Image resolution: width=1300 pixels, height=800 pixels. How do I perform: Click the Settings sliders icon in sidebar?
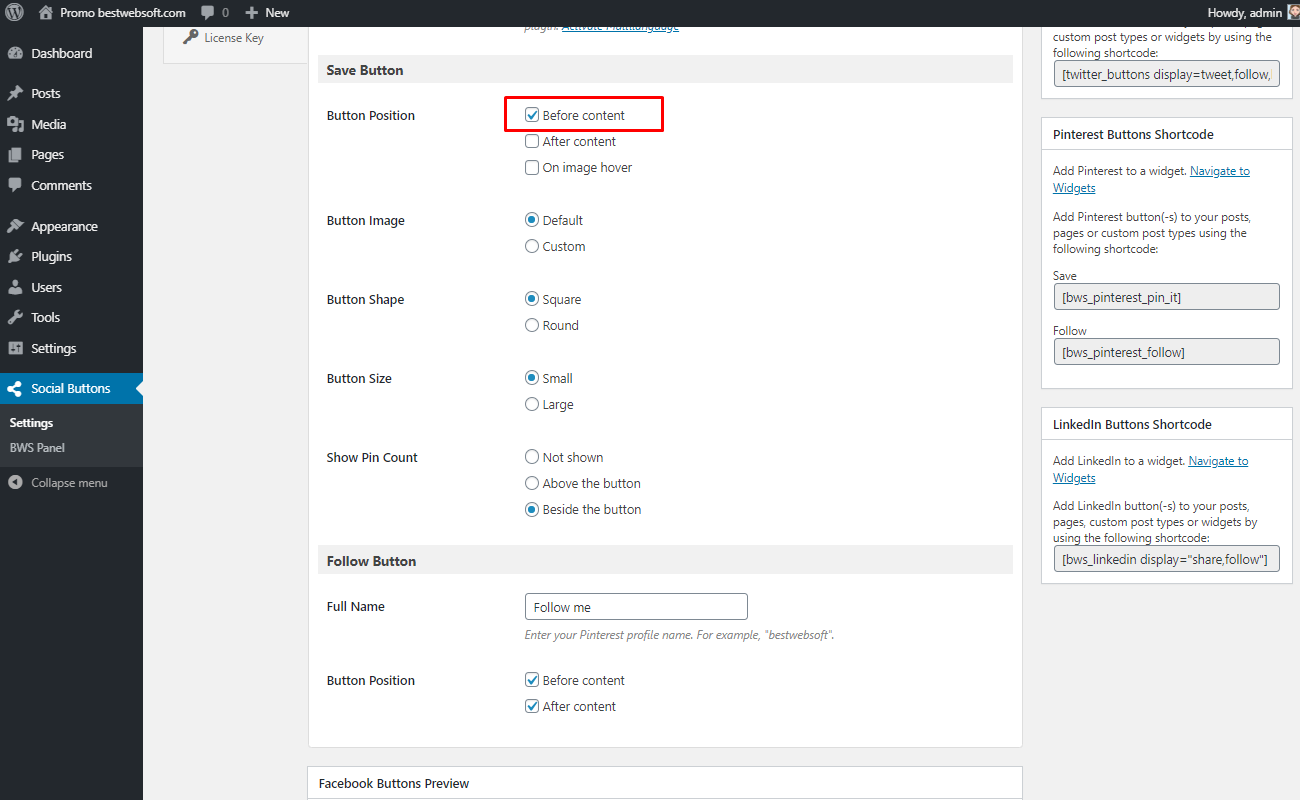15,348
